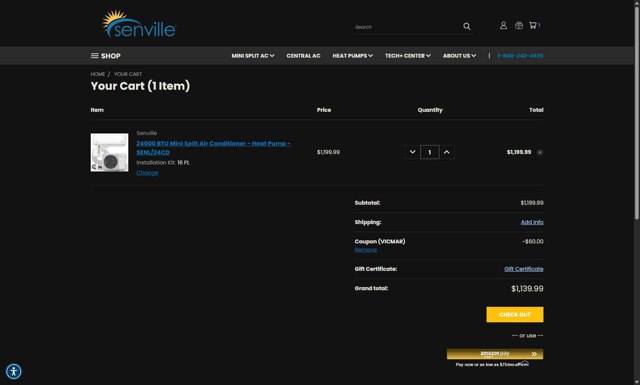Click the CHECK OUT button

click(515, 314)
